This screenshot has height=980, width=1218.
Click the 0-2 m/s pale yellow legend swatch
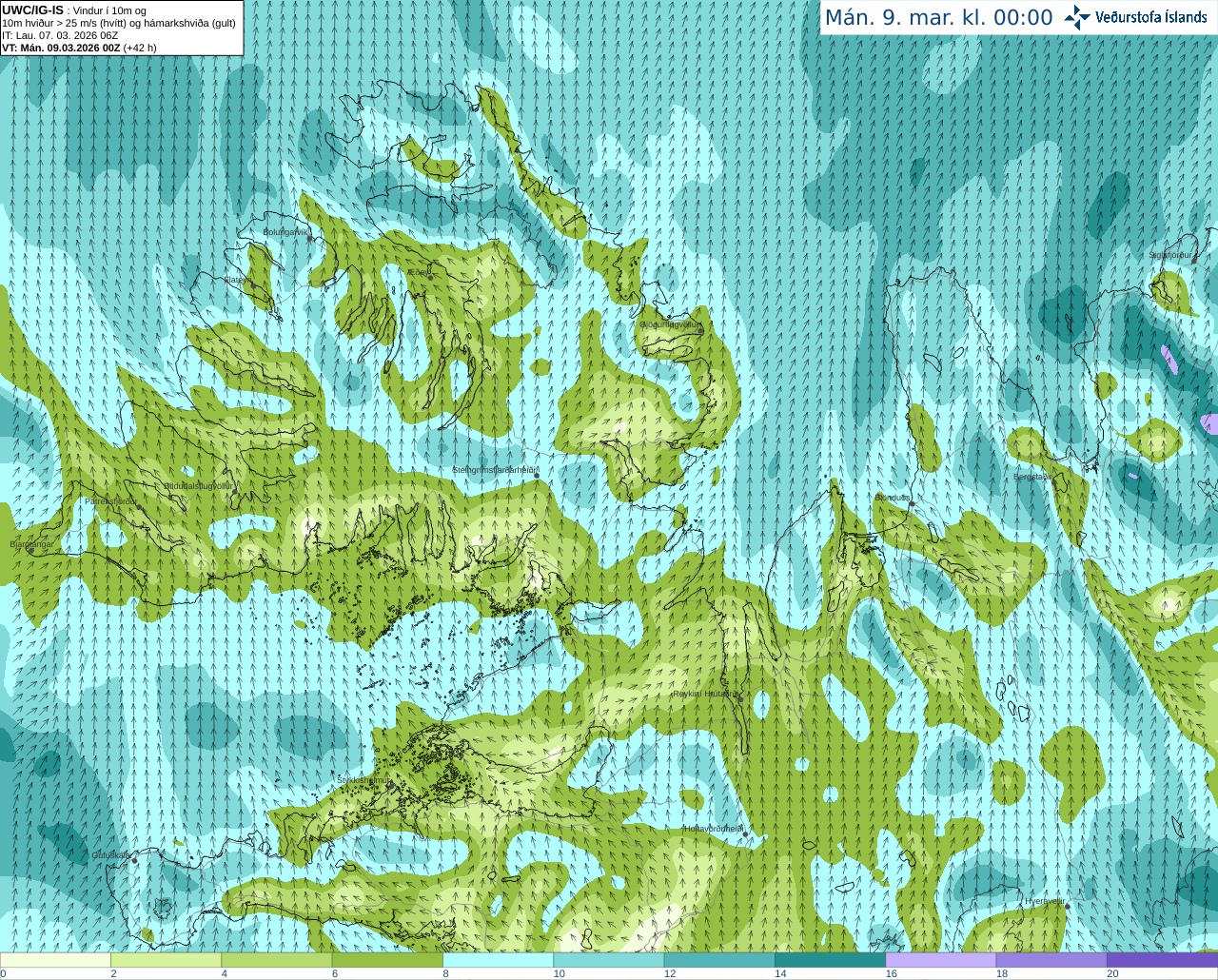(55, 961)
